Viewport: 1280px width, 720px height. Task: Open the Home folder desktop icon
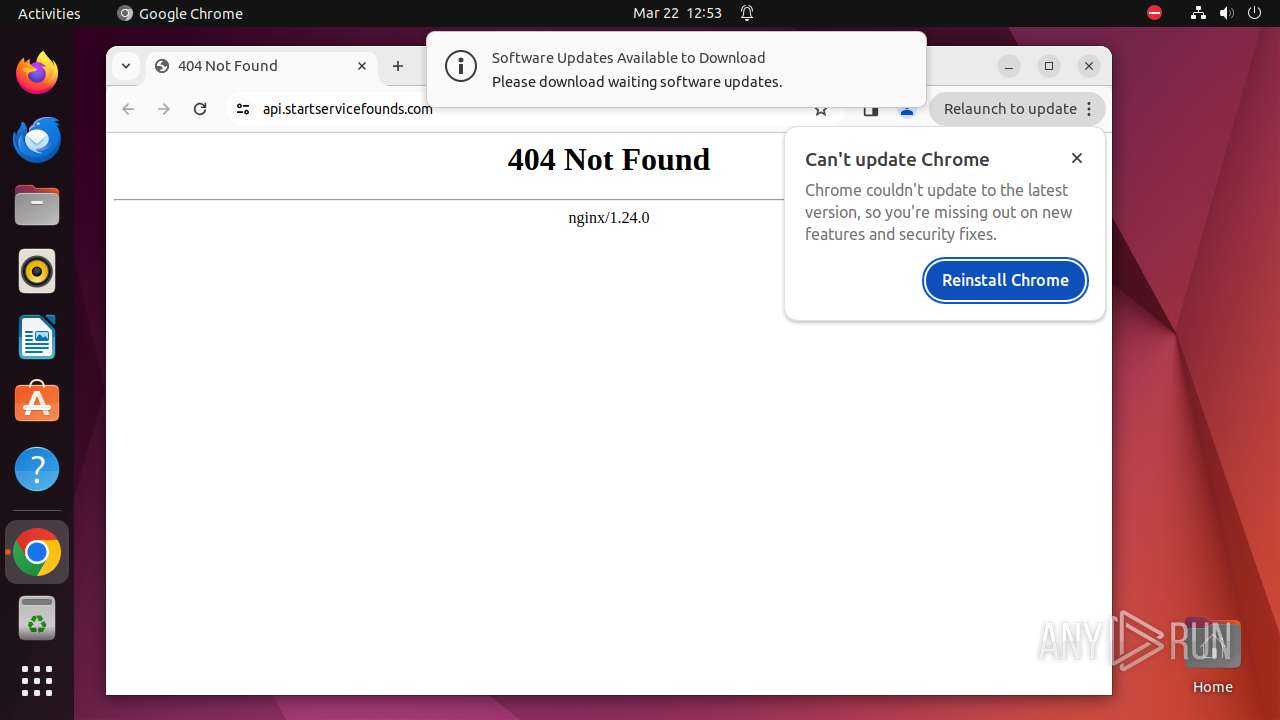(1212, 656)
